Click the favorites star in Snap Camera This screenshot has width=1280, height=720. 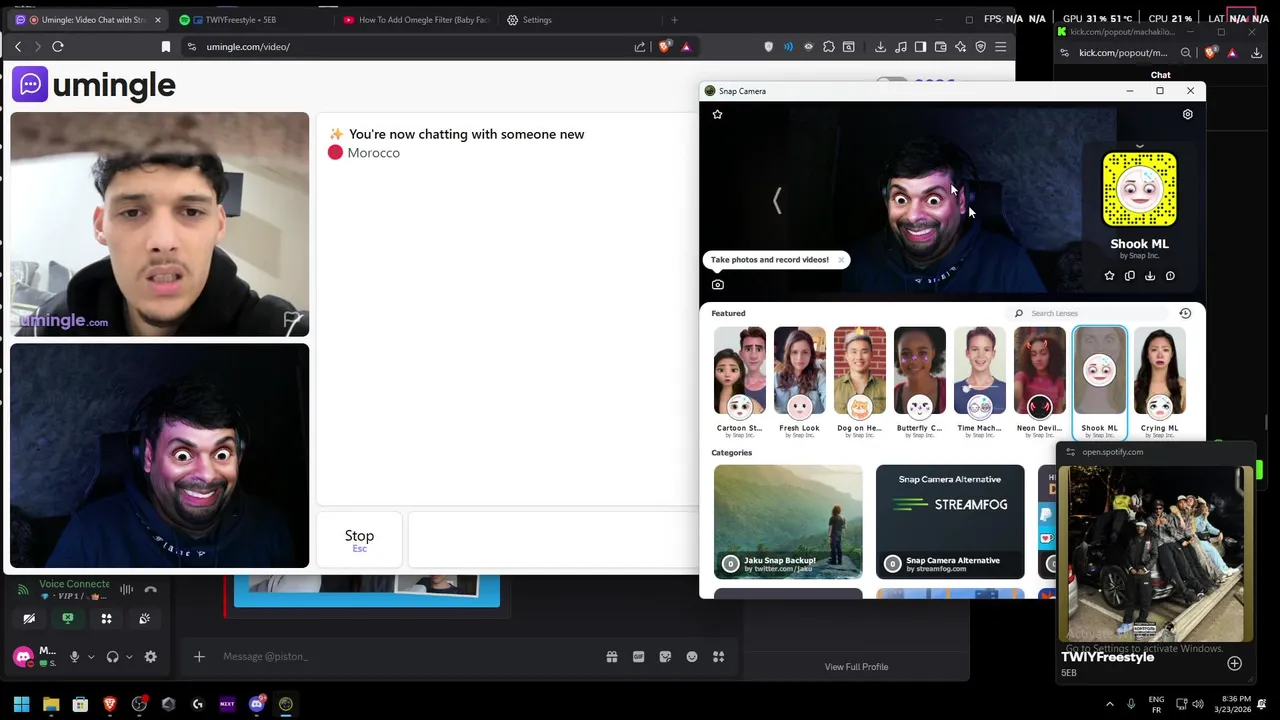pos(717,114)
